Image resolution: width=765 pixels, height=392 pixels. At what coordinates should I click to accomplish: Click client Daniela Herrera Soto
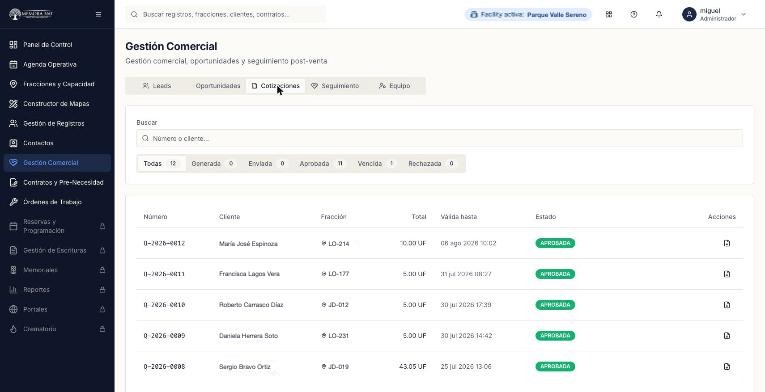tap(248, 336)
